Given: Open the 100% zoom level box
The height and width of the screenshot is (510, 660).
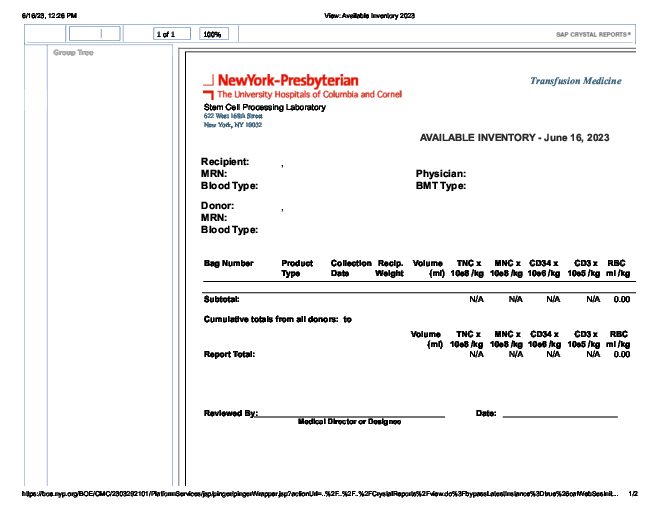Looking at the screenshot, I should point(214,34).
